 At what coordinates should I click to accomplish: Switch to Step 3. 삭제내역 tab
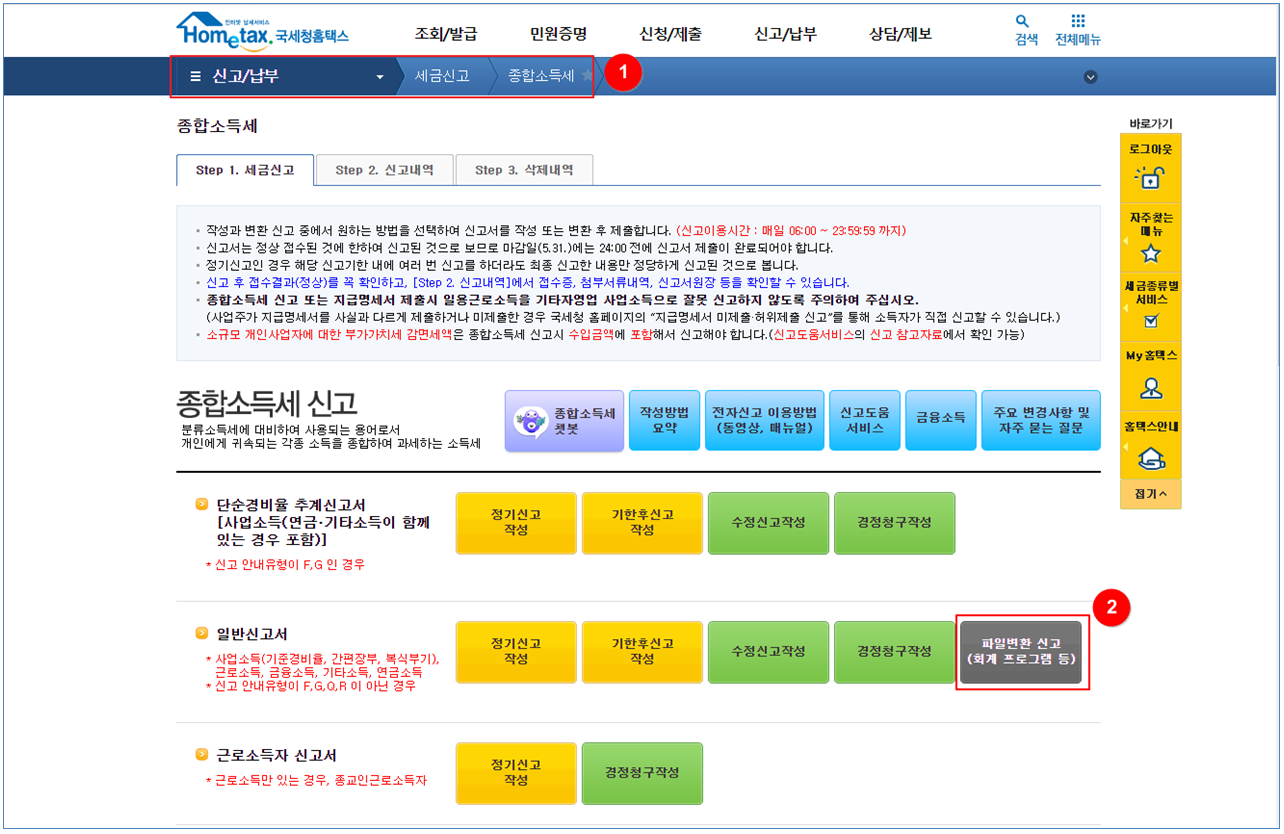pos(524,170)
